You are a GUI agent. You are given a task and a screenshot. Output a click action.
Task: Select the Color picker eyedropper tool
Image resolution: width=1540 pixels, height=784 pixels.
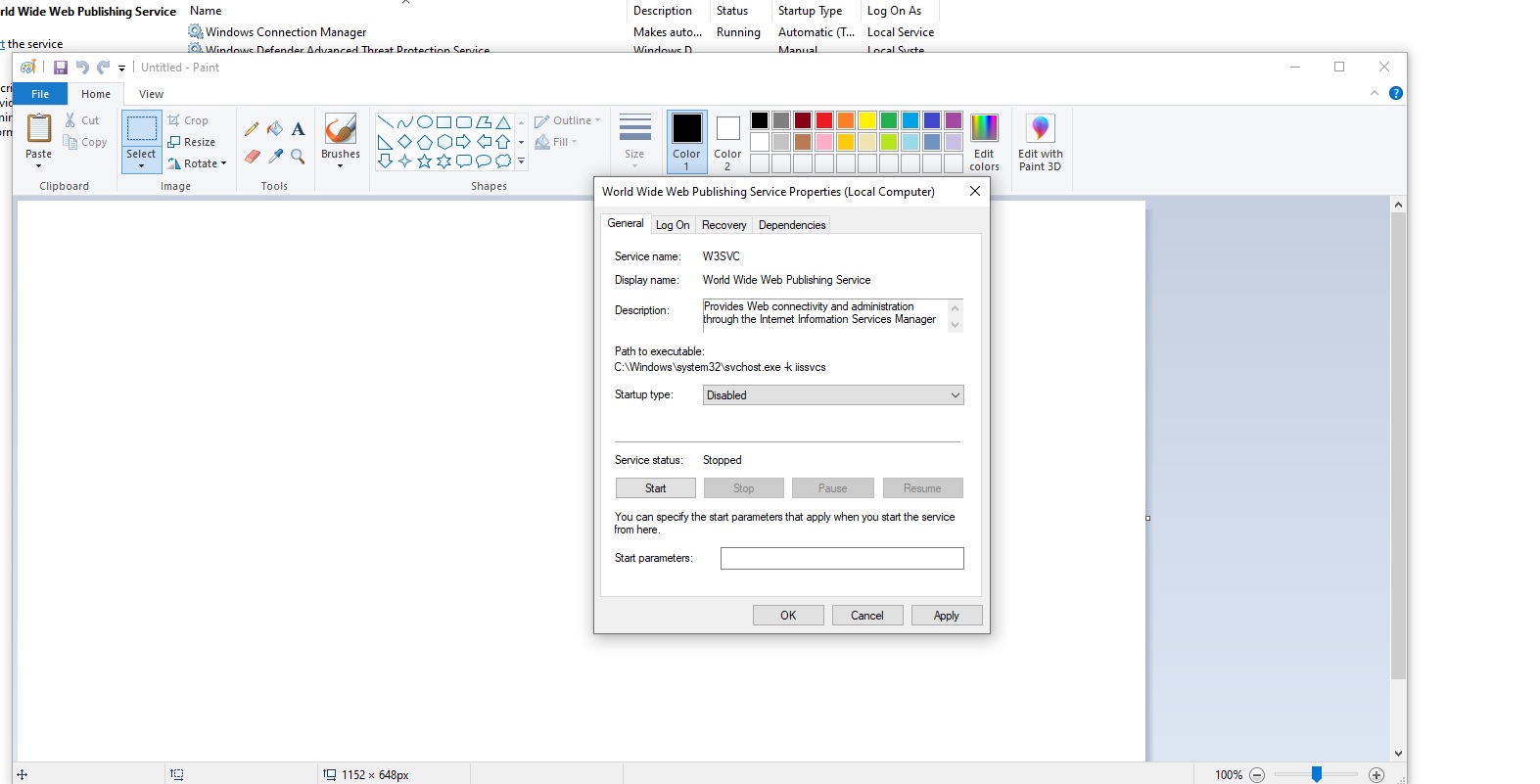click(275, 156)
